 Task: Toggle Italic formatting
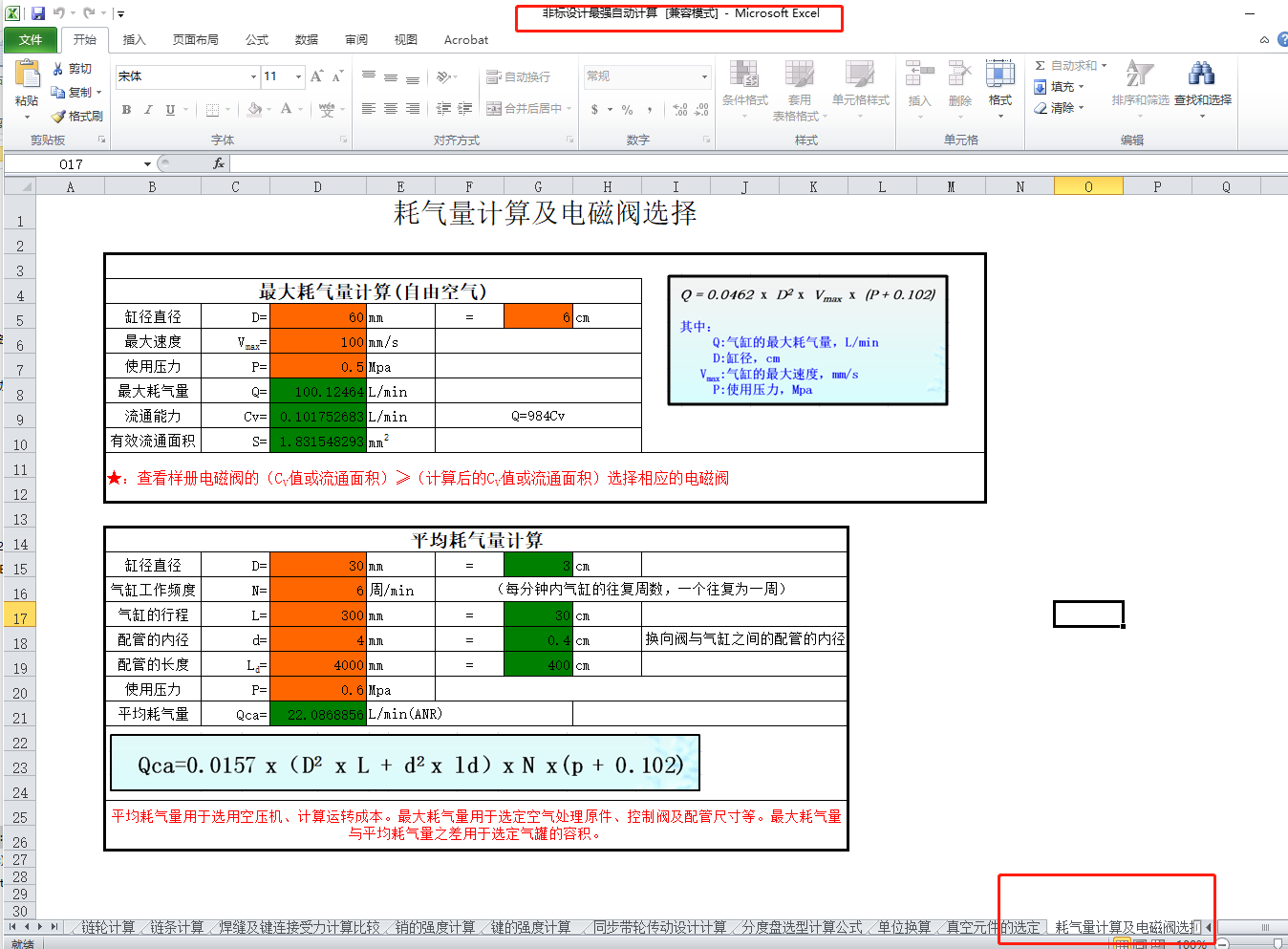(x=148, y=110)
